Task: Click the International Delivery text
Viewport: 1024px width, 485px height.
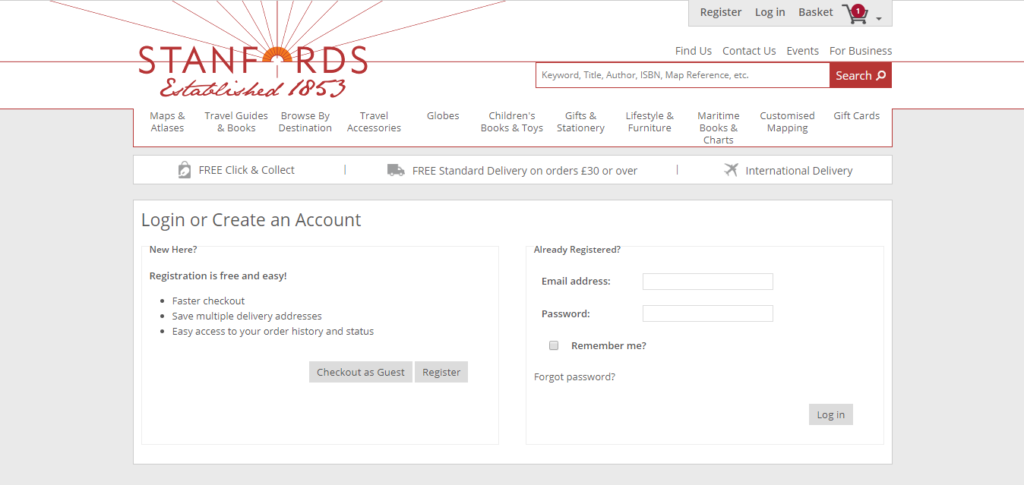Action: click(799, 171)
